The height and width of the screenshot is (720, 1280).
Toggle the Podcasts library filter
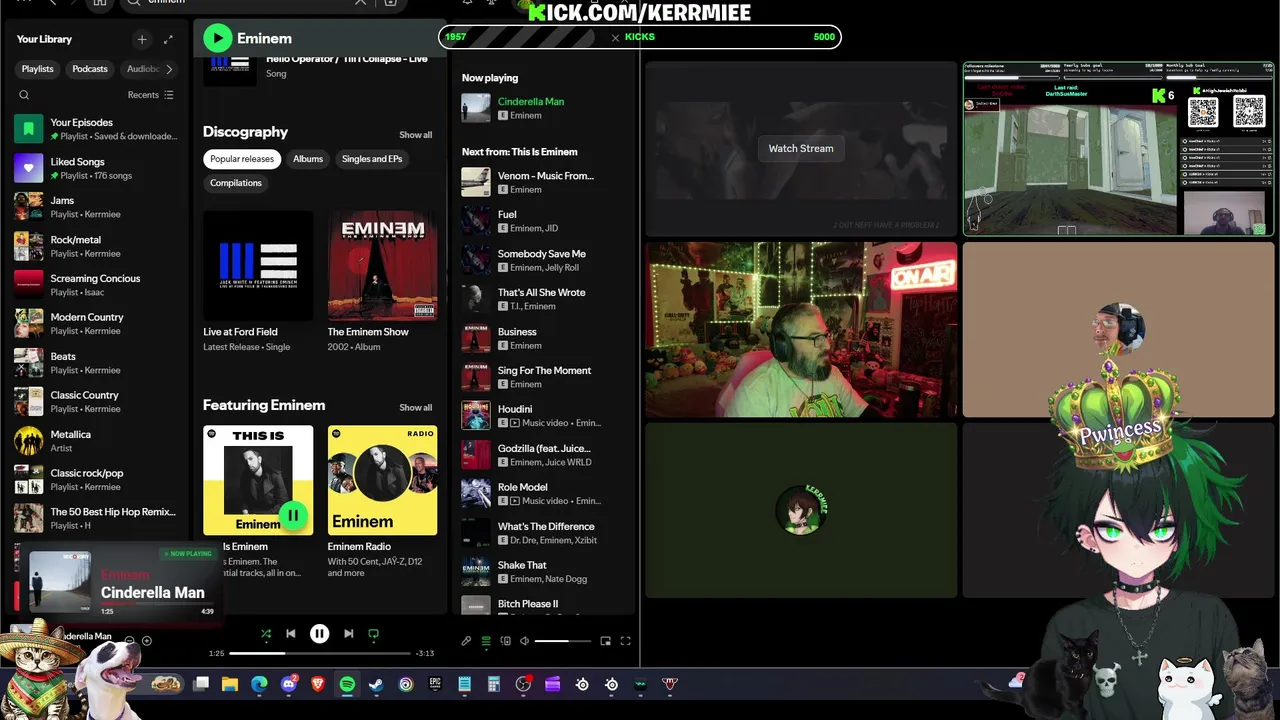90,69
